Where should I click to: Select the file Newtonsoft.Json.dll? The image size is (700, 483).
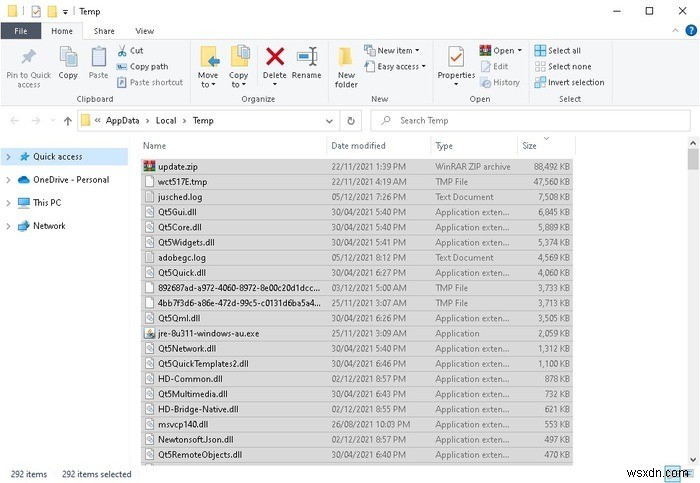[357, 440]
